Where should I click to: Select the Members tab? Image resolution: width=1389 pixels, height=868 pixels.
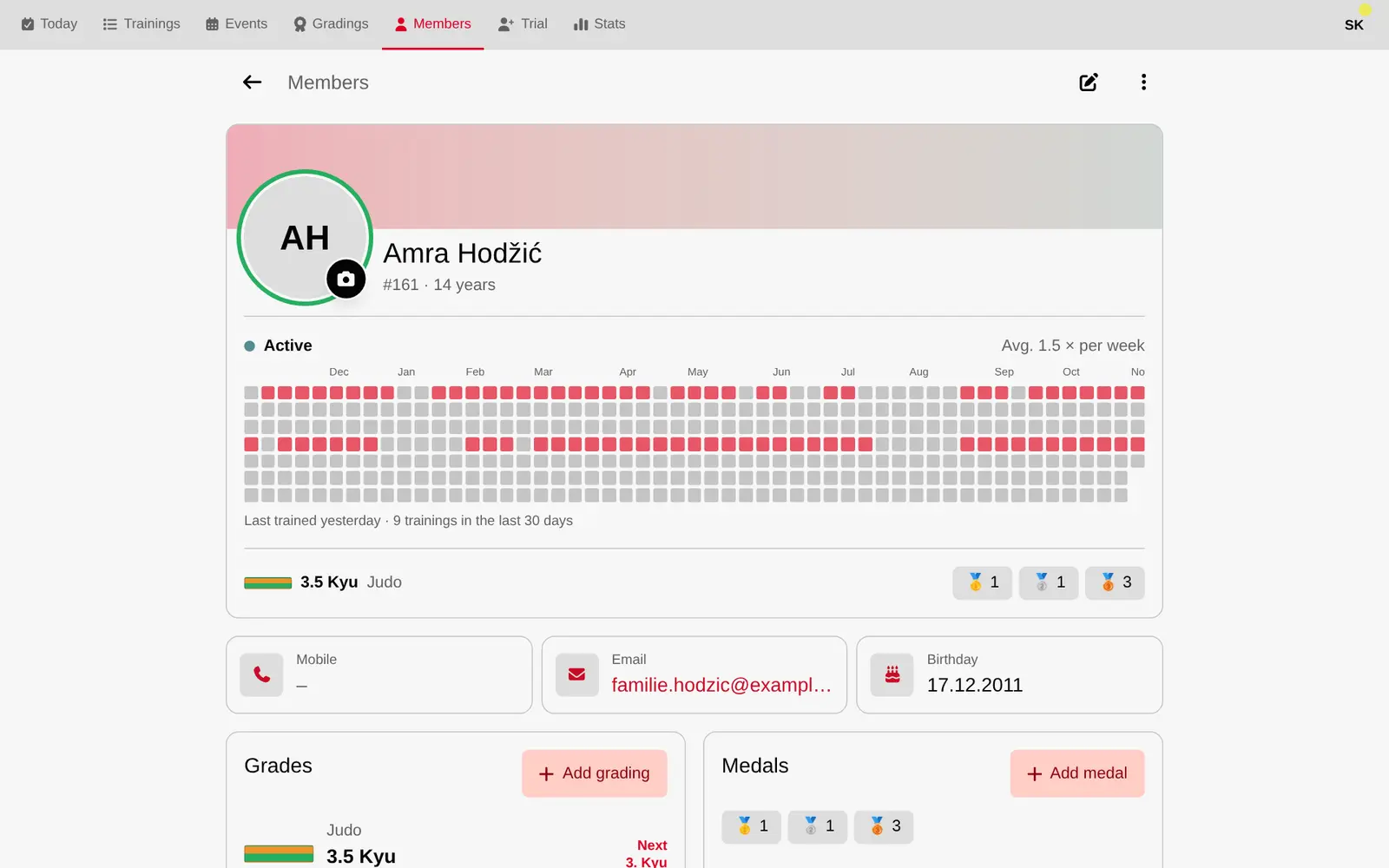tap(432, 24)
